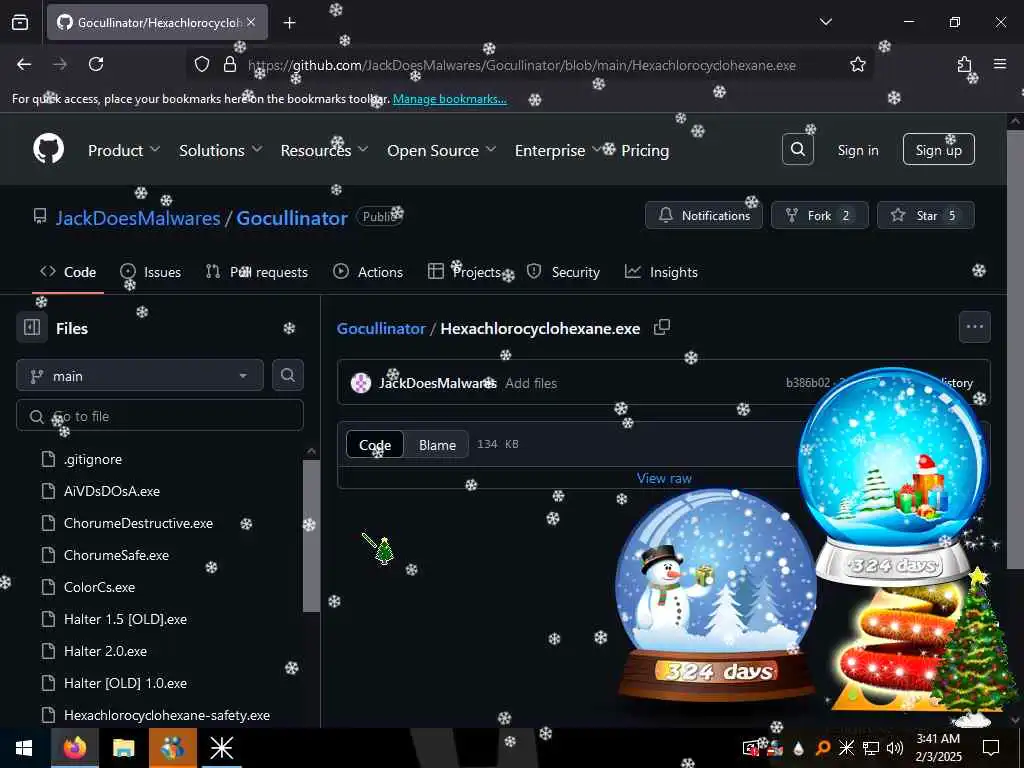Open a new browser tab
Image resolution: width=1024 pixels, height=768 pixels.
tap(289, 23)
